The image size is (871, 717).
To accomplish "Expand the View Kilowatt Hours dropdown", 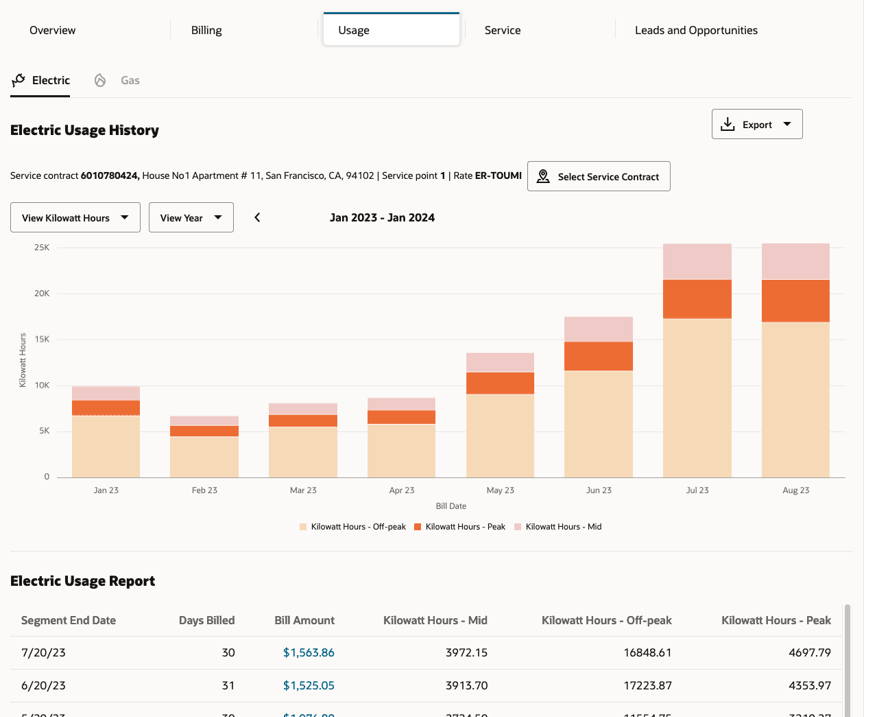I will click(76, 218).
